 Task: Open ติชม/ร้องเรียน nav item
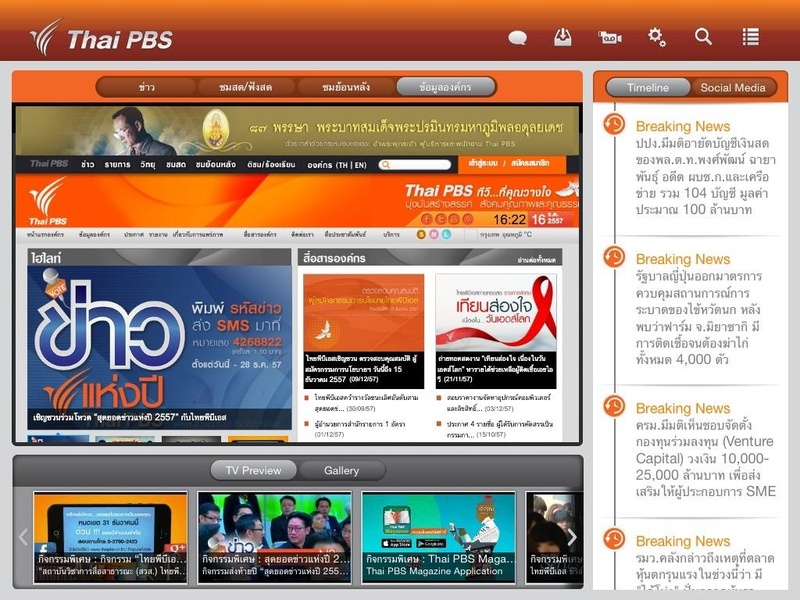[271, 164]
